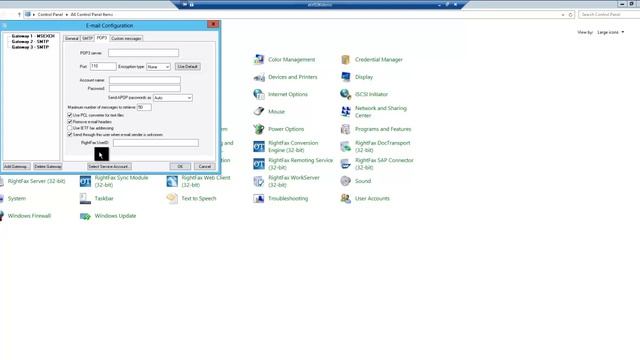This screenshot has height=360, width=640.
Task: Select Gateway 1 - MSEXCH in list
Action: coord(33,36)
